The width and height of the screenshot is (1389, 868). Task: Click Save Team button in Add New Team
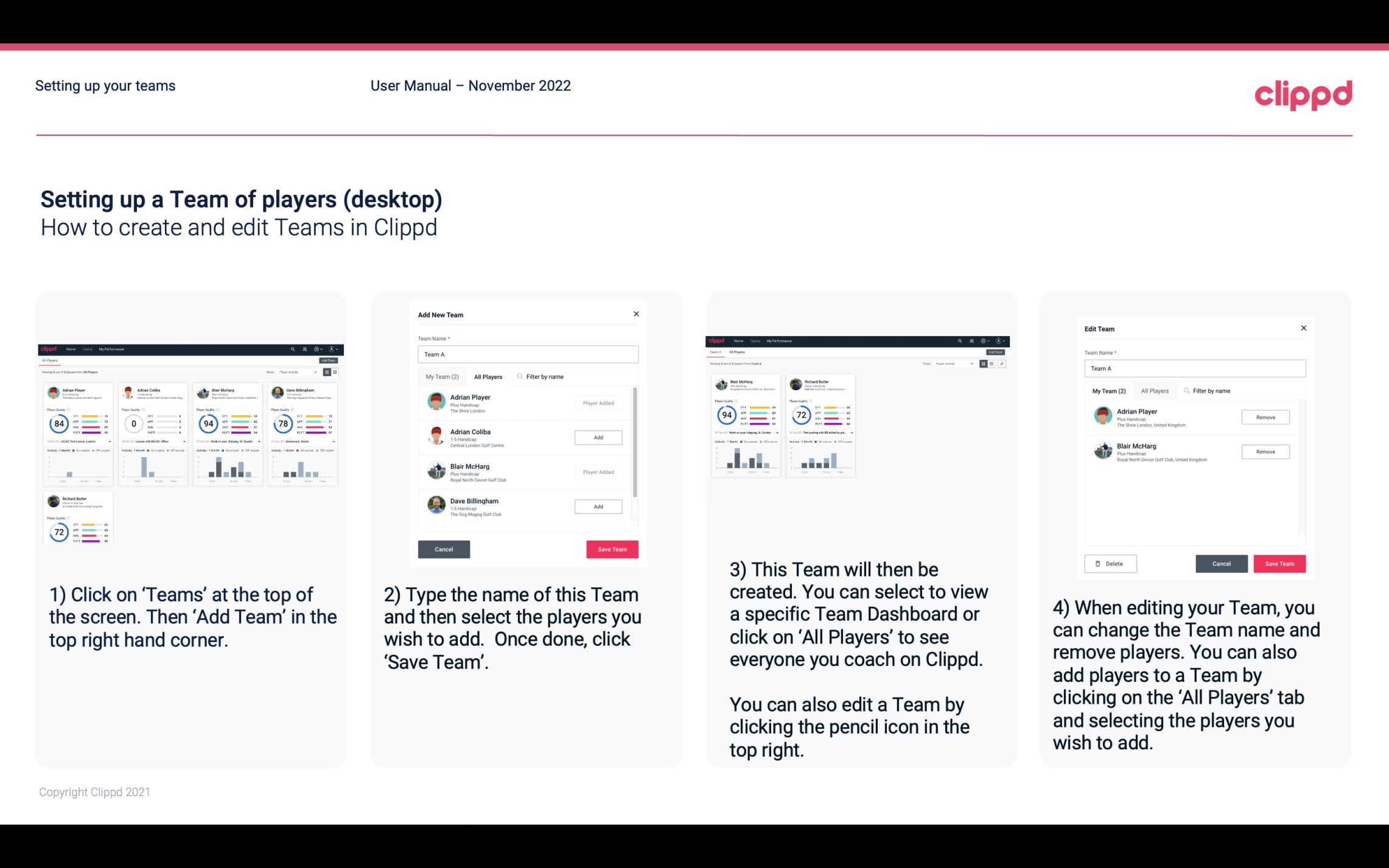point(610,548)
